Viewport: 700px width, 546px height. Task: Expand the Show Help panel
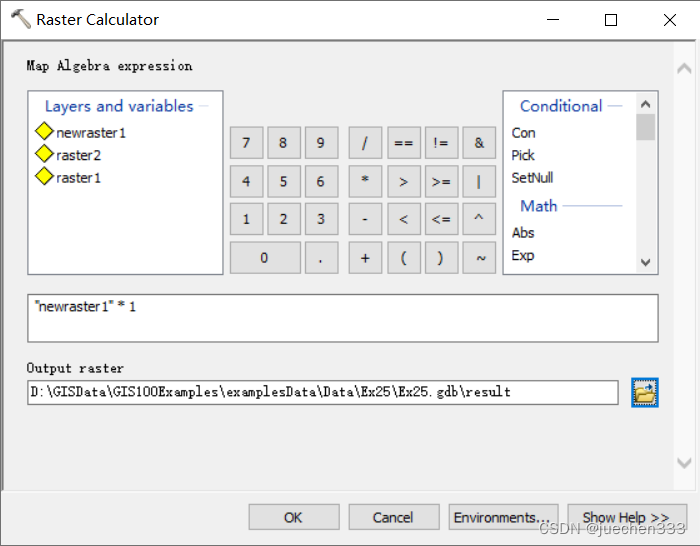pyautogui.click(x=627, y=517)
